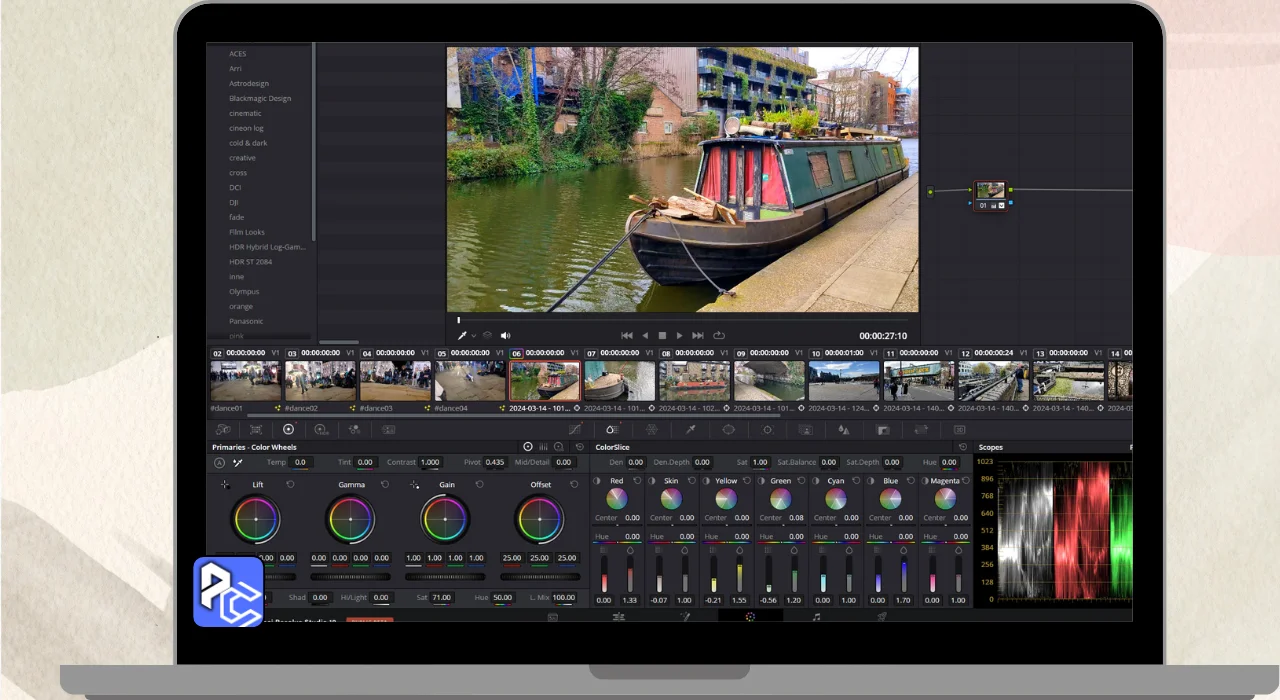Screen dimensions: 1280x700
Task: Open the Power Window palette icon
Action: click(x=728, y=429)
